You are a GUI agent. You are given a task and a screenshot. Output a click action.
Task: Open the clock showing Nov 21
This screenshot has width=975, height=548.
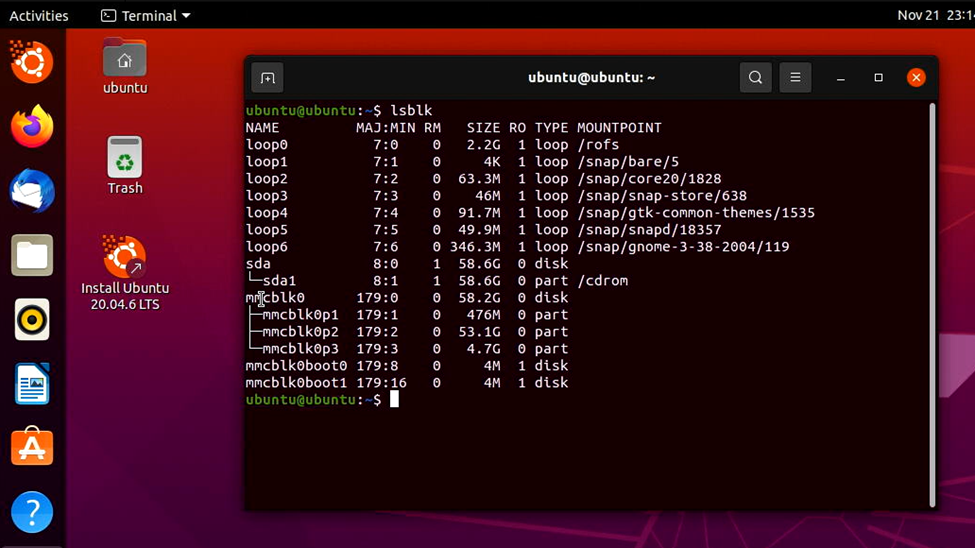935,16
